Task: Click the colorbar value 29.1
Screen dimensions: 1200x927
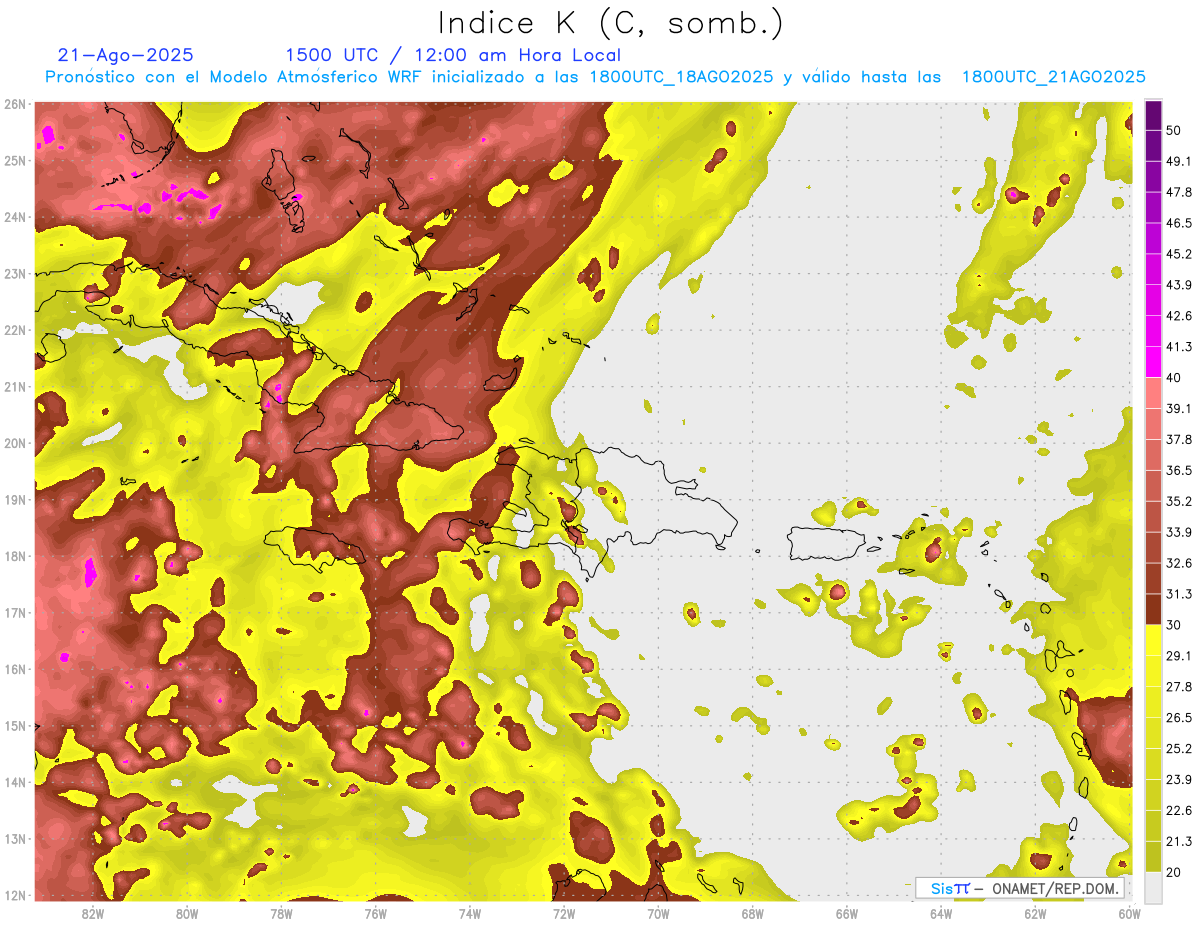Action: click(1179, 656)
